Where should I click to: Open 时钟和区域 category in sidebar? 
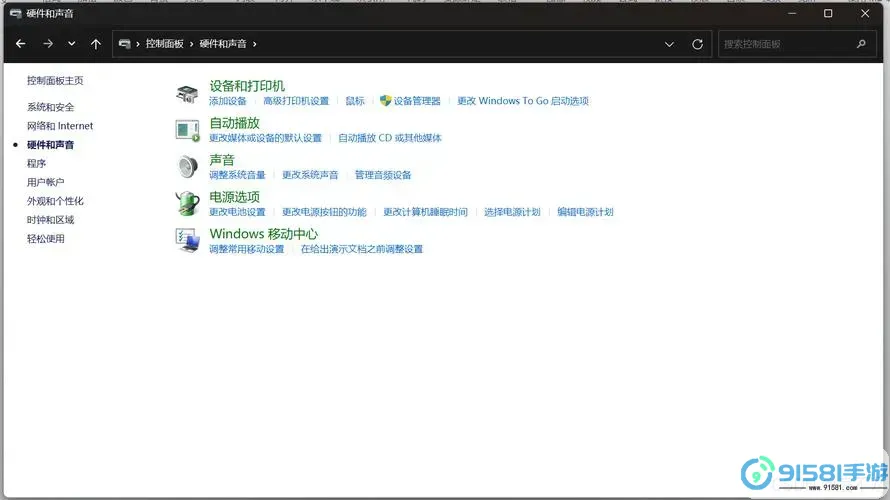[x=51, y=220]
